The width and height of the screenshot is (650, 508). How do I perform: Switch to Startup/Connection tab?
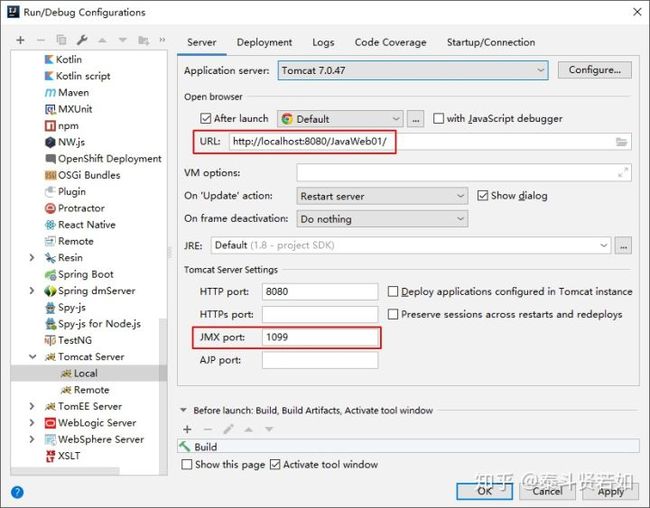pos(491,42)
